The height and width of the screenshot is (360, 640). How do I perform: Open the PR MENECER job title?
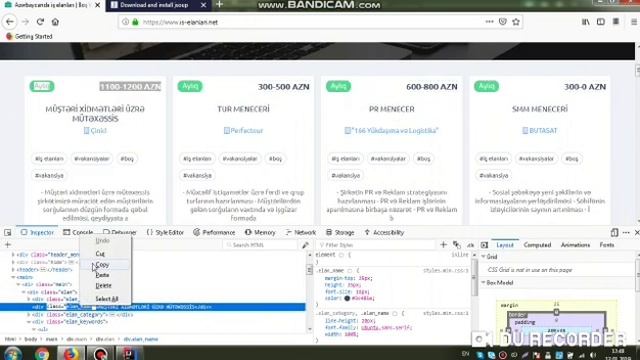(x=391, y=109)
